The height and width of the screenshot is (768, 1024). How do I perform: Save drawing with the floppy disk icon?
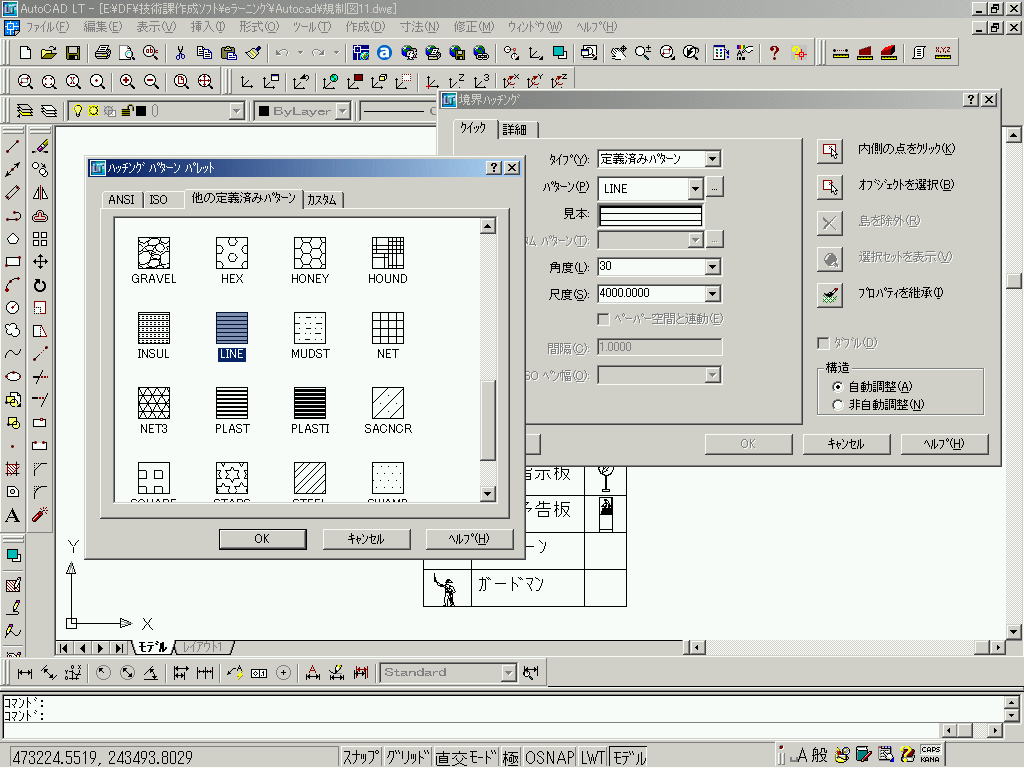72,53
